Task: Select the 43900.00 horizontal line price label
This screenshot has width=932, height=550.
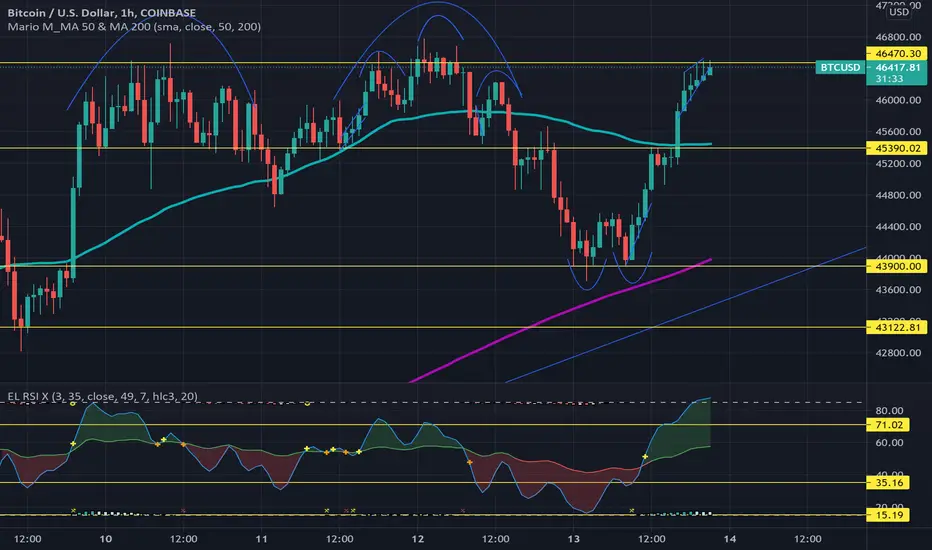Action: (x=898, y=266)
